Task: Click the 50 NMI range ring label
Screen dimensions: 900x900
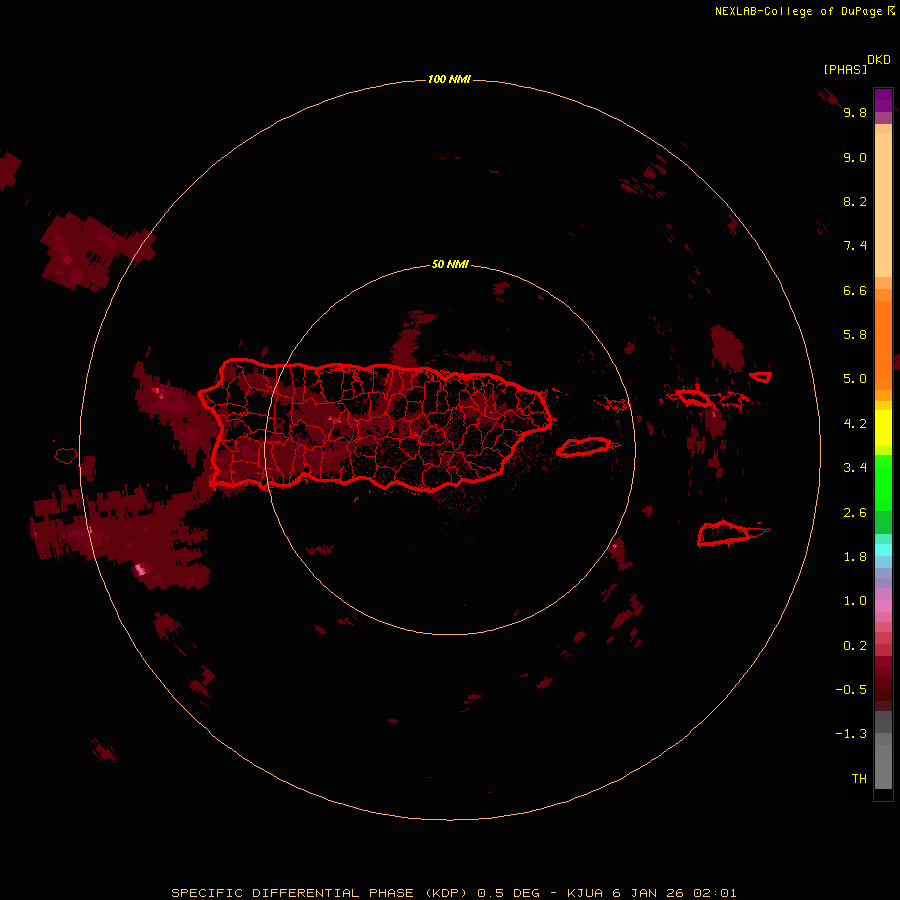Action: [x=450, y=264]
